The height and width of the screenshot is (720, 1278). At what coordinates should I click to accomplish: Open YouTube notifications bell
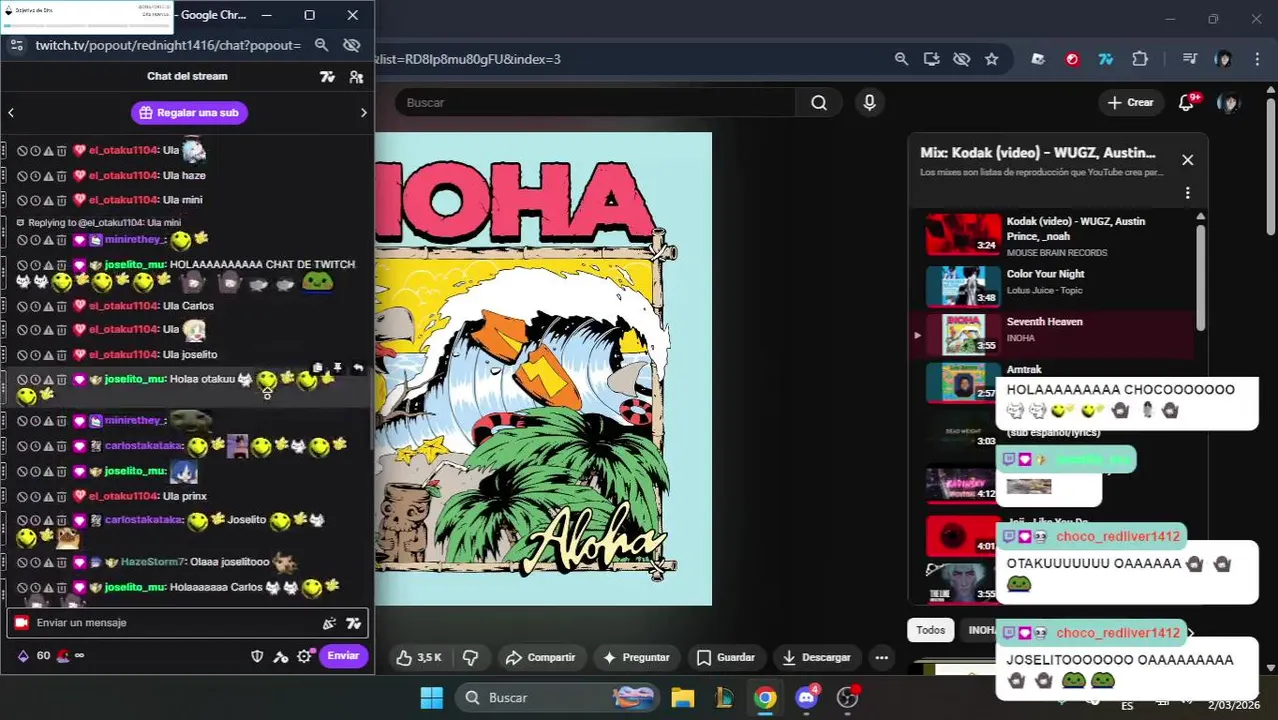pyautogui.click(x=1187, y=102)
